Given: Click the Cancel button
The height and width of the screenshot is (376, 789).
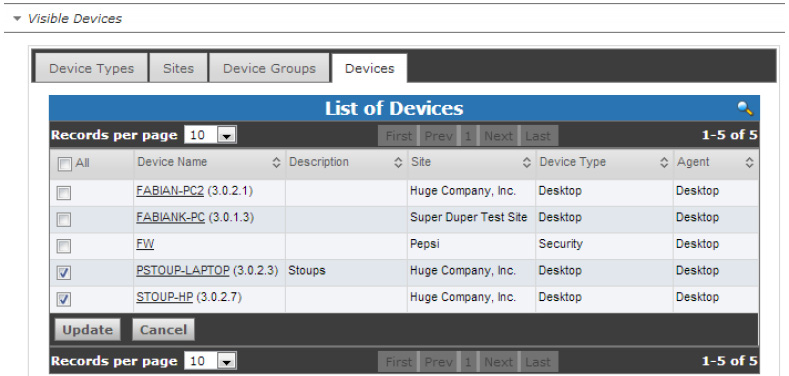Looking at the screenshot, I should pos(163,330).
